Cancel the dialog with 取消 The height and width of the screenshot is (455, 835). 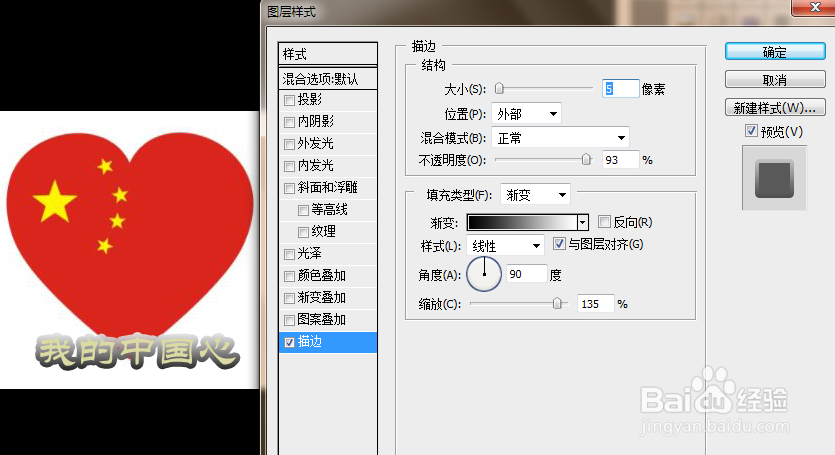[775, 80]
